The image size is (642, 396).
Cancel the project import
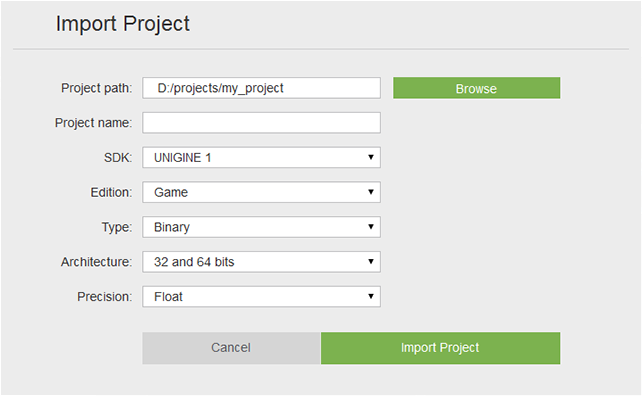point(231,348)
